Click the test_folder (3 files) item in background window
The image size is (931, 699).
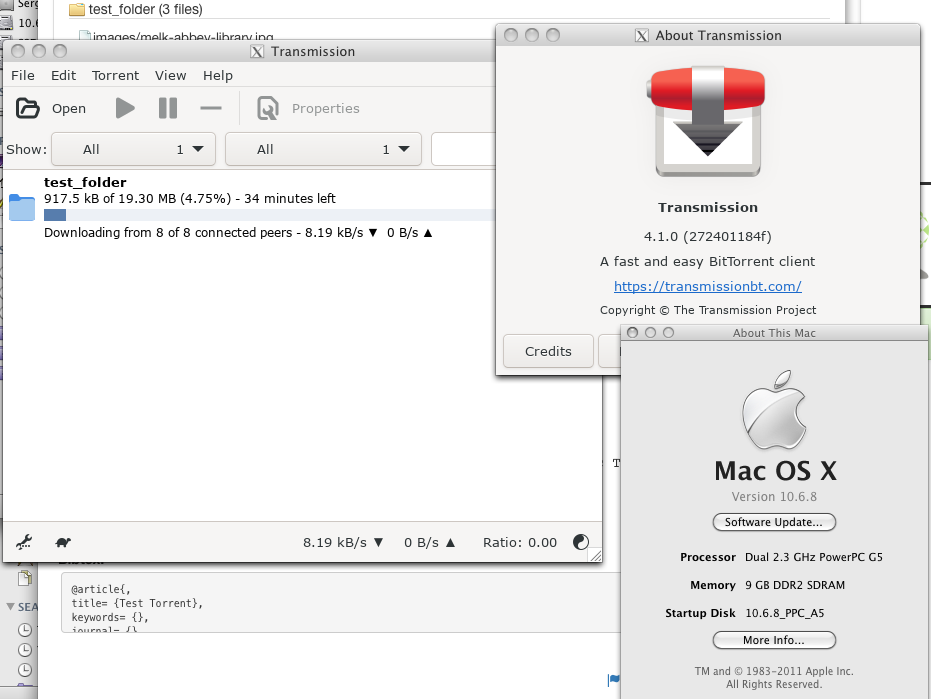pos(145,10)
